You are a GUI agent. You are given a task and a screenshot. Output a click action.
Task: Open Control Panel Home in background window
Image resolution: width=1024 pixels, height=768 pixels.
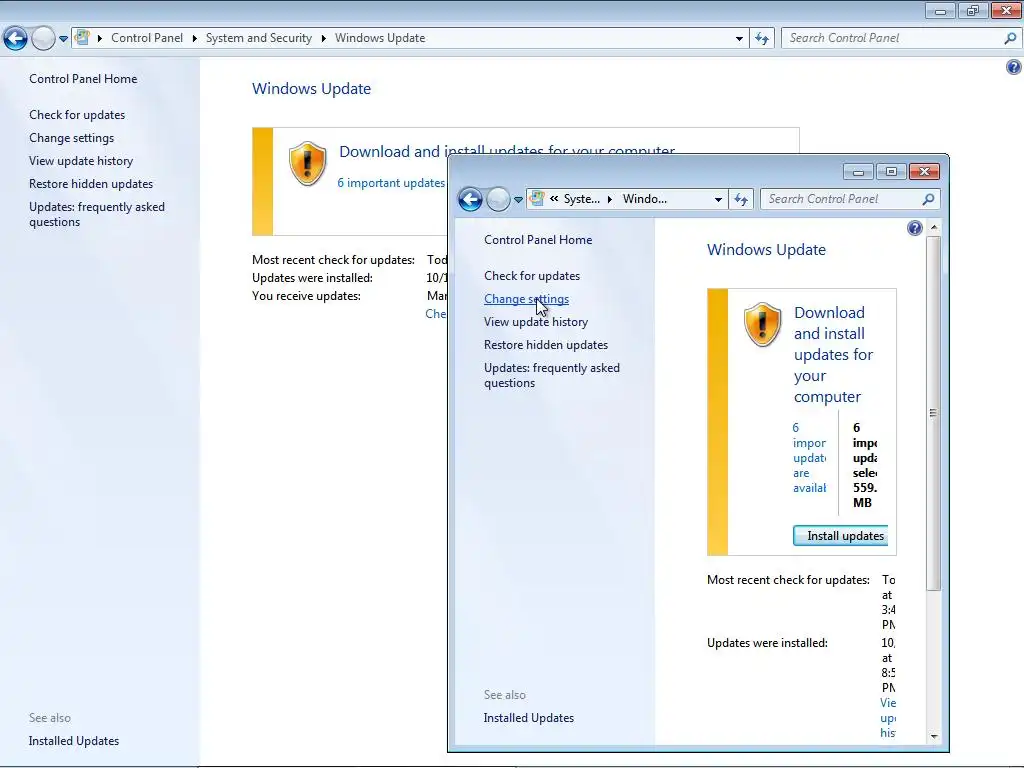click(x=83, y=78)
